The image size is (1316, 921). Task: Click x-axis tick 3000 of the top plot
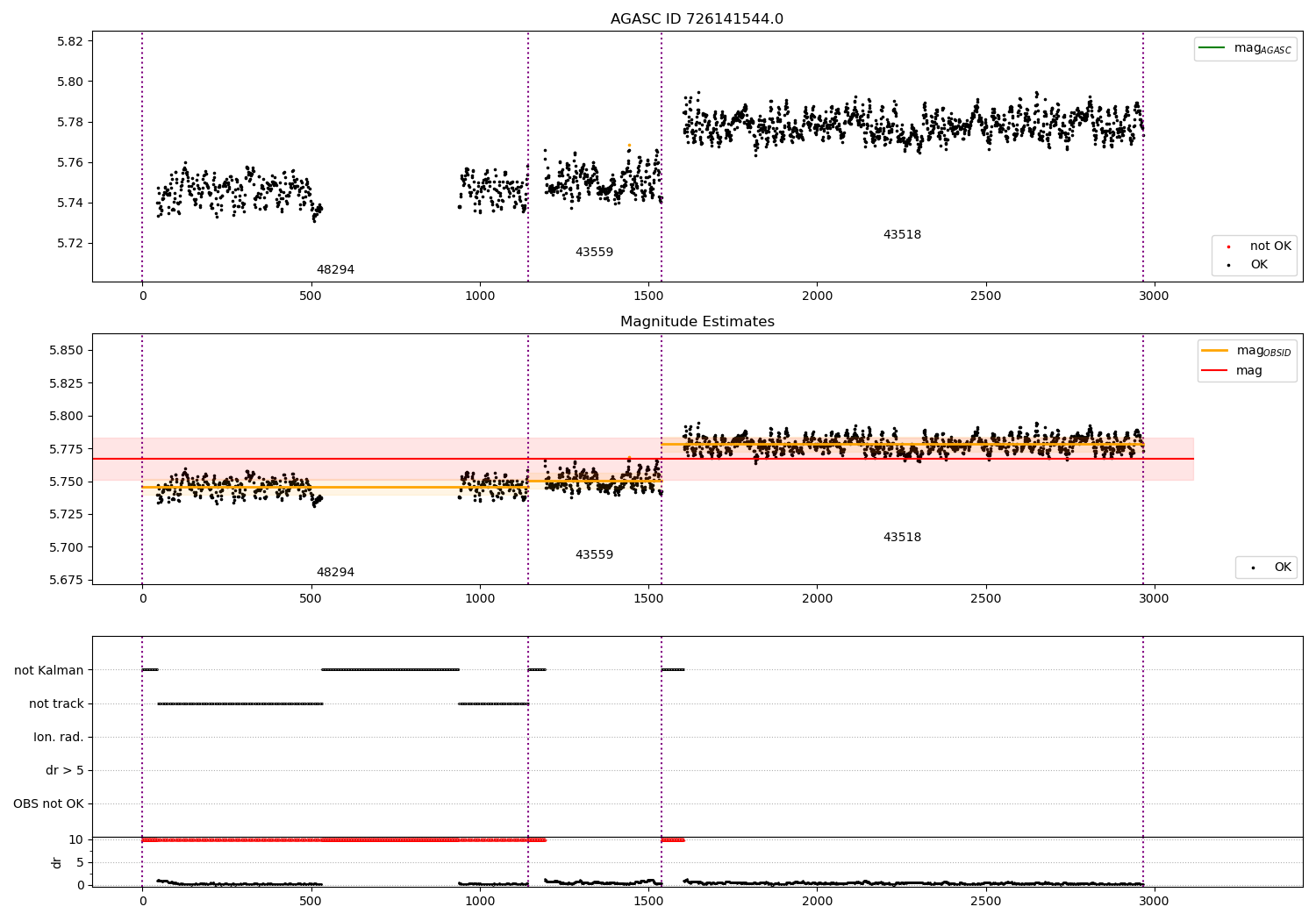point(1154,296)
